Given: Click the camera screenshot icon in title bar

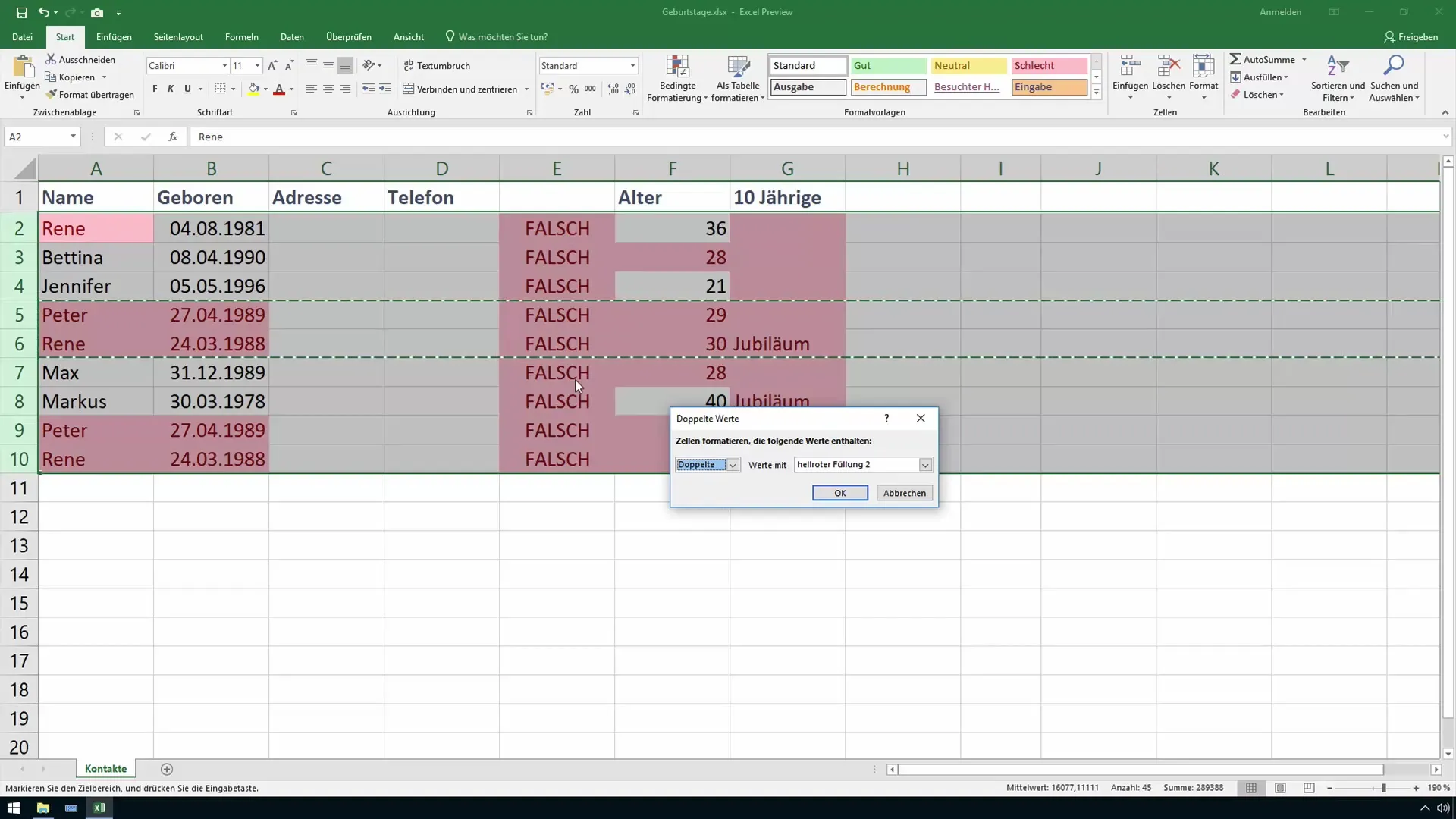Looking at the screenshot, I should point(97,12).
